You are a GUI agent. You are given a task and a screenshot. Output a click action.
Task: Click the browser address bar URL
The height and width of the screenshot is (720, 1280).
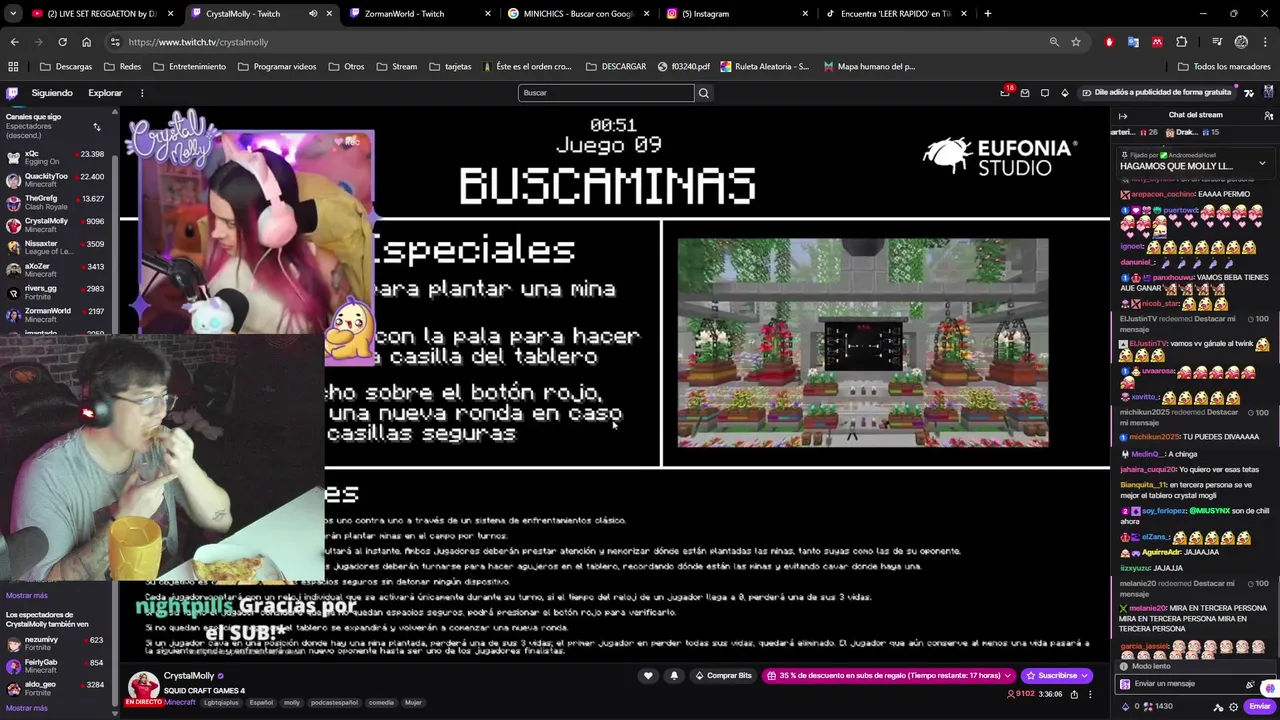198,42
